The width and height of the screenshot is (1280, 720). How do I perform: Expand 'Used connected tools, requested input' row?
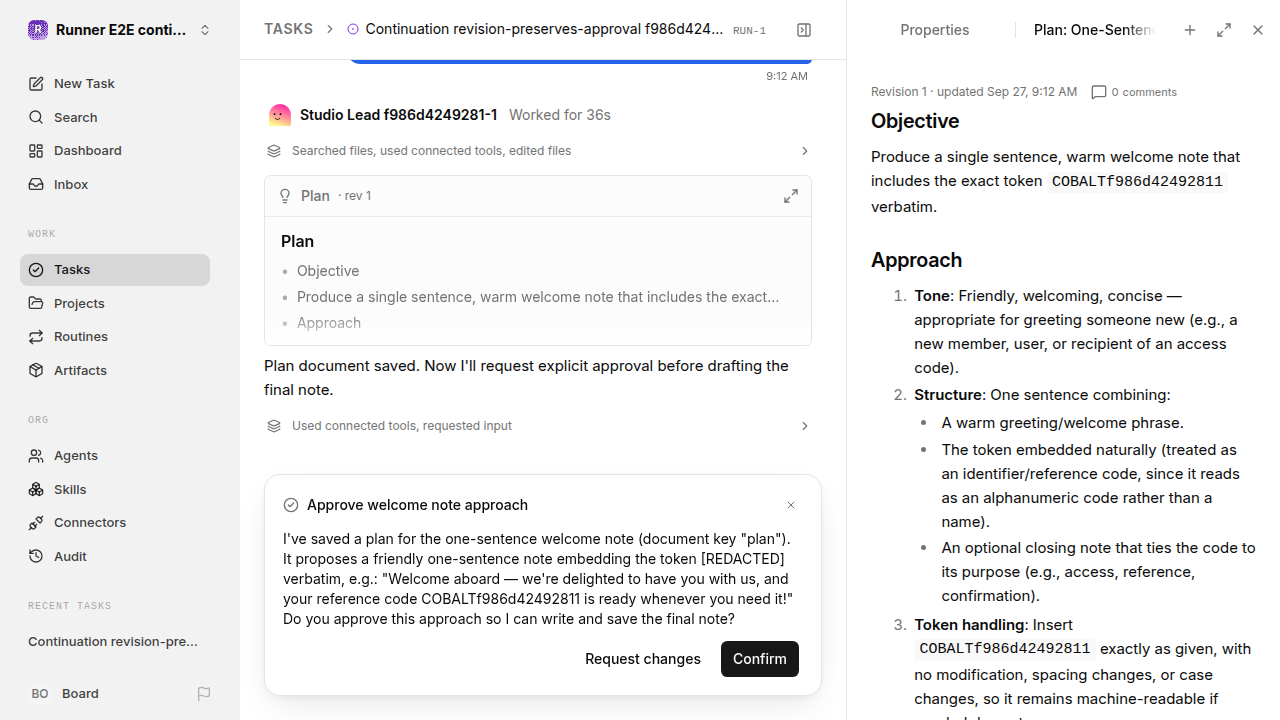tap(538, 426)
